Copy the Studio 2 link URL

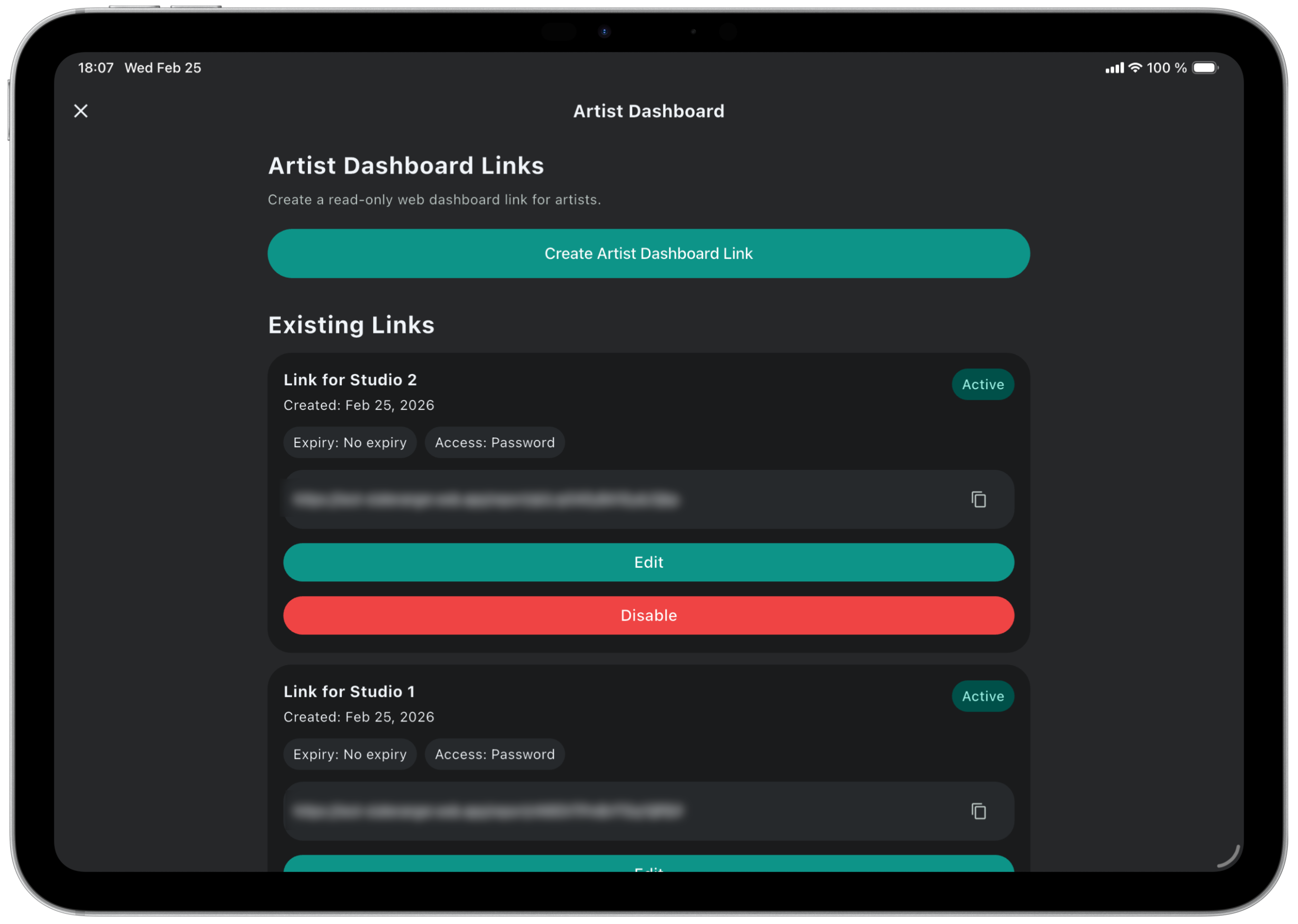pos(978,500)
